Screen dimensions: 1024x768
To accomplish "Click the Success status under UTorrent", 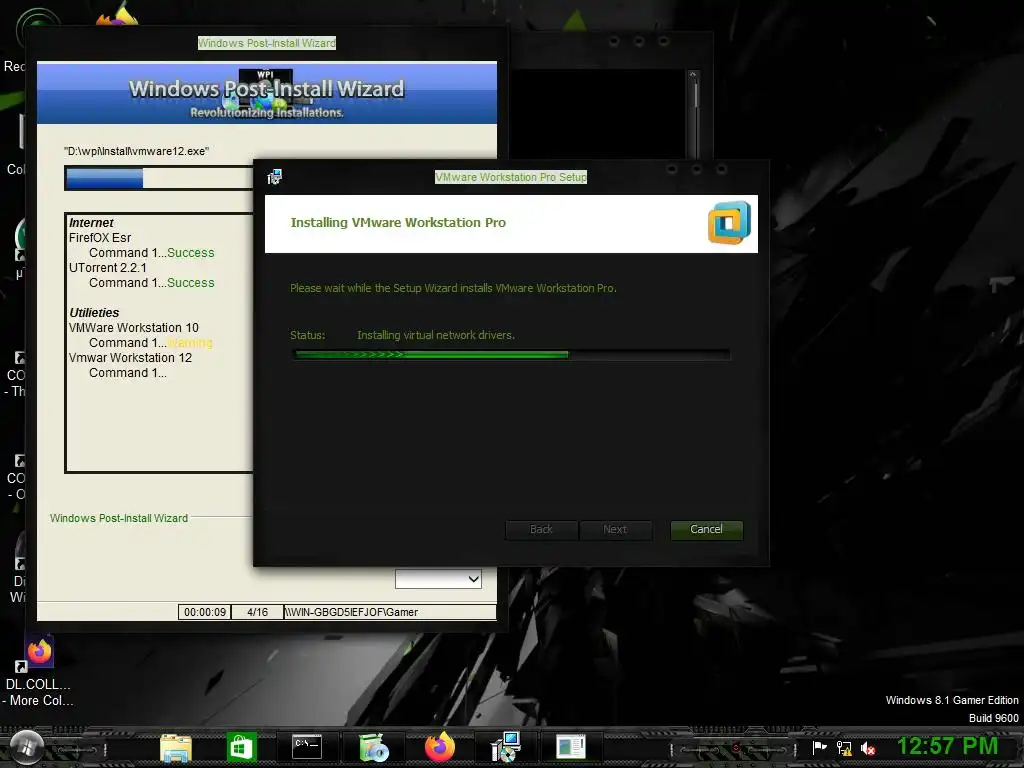I will 191,283.
